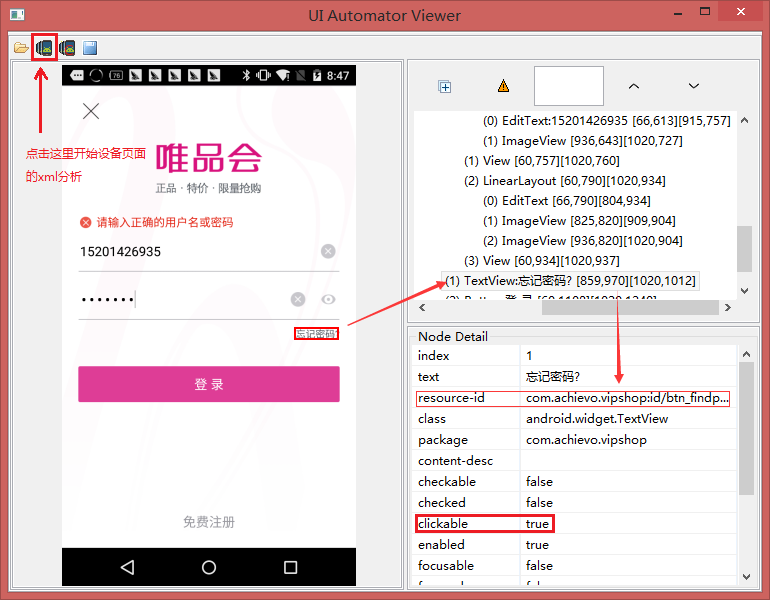
Task: Go to previous search result with up chevron
Action: 633,87
